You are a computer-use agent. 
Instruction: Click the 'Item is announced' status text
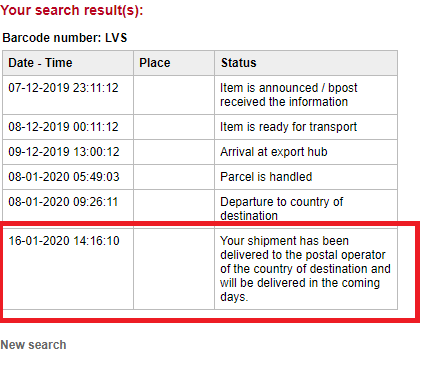[x=289, y=95]
